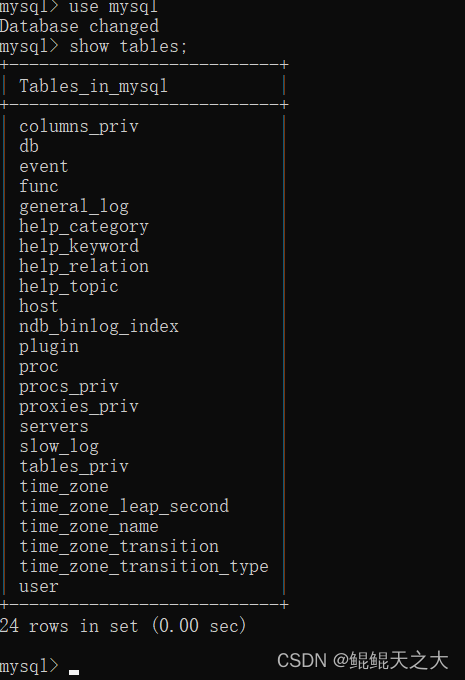465x680 pixels.
Task: Click the columns_priv table name
Action: coord(79,127)
